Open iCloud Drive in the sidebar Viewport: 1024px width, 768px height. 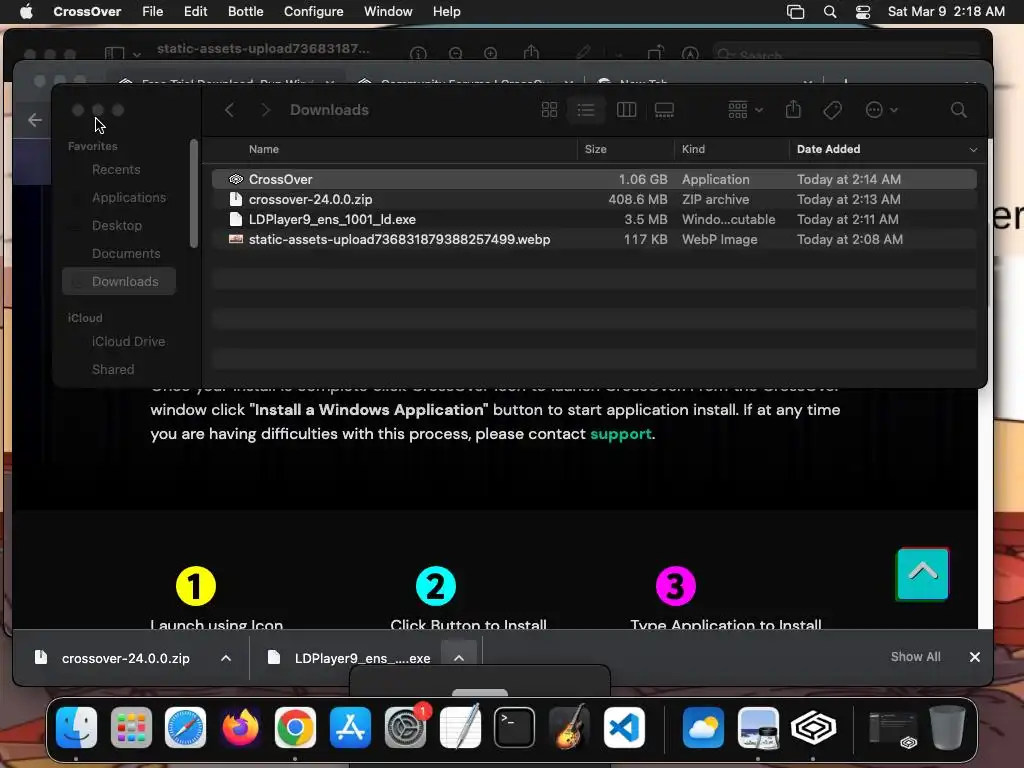click(128, 342)
